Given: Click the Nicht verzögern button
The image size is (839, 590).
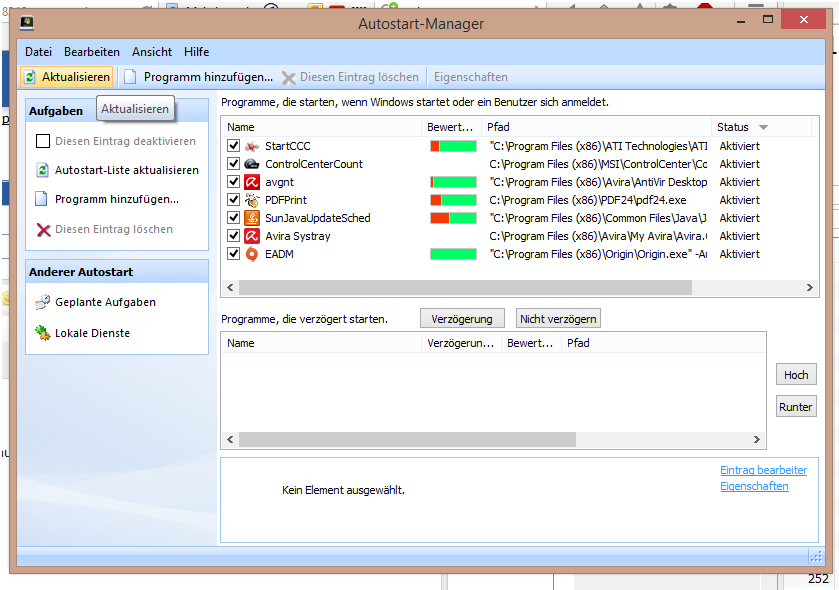Looking at the screenshot, I should [558, 319].
